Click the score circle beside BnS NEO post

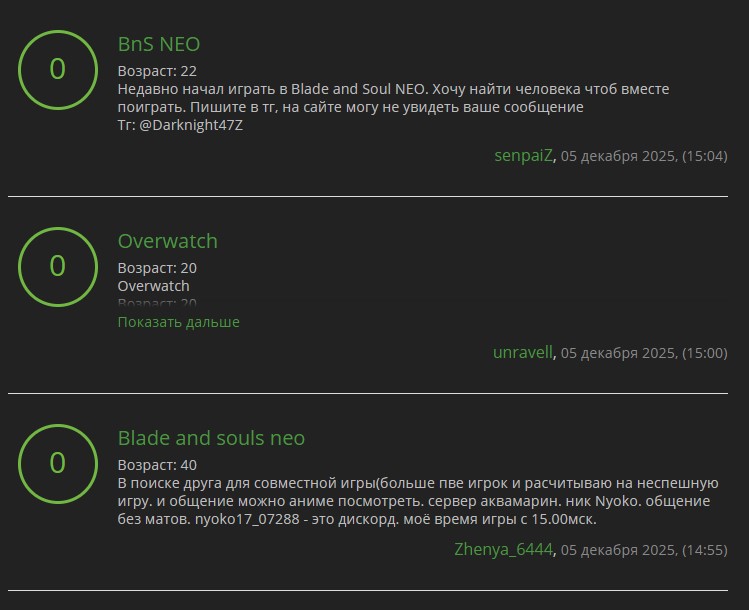(57, 69)
